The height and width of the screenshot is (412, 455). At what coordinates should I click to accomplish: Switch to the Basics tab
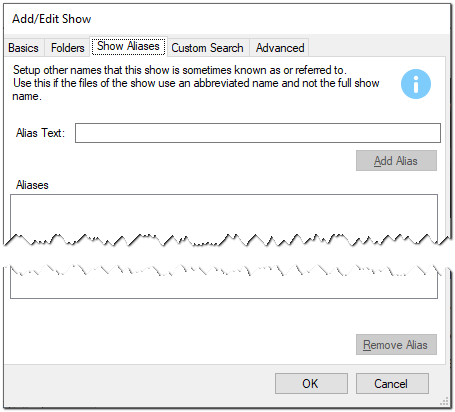(23, 48)
